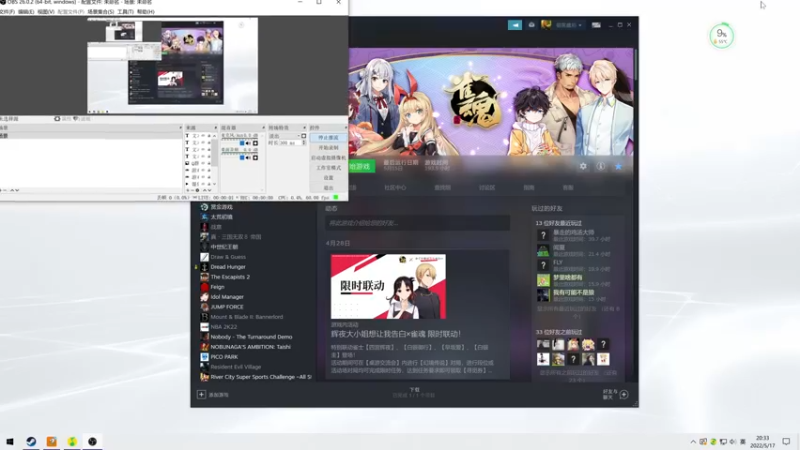The width and height of the screenshot is (800, 450).
Task: Adjust transition duration stepper arrows
Action: (x=304, y=143)
